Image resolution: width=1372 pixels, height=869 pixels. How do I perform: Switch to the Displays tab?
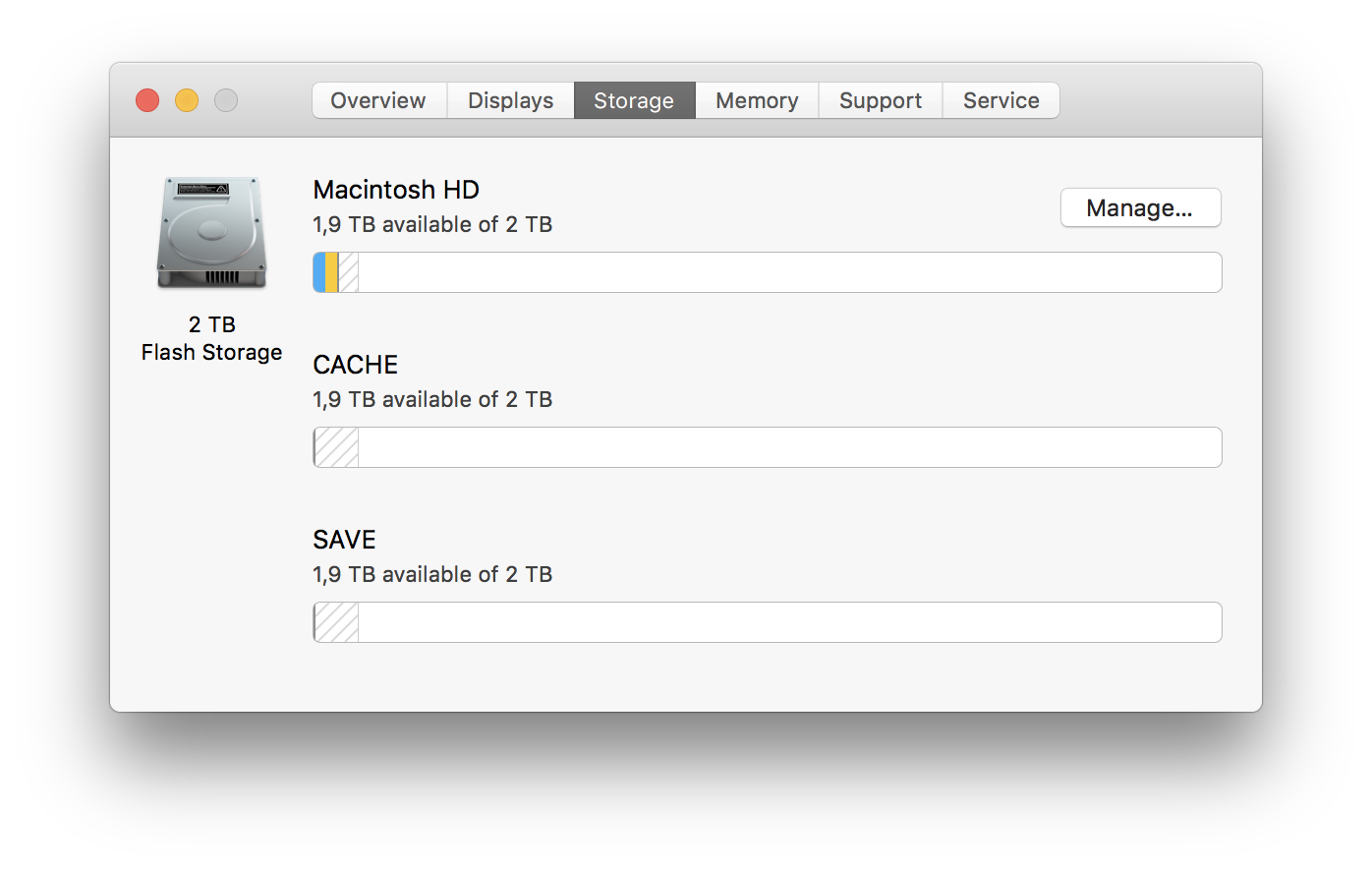[511, 100]
